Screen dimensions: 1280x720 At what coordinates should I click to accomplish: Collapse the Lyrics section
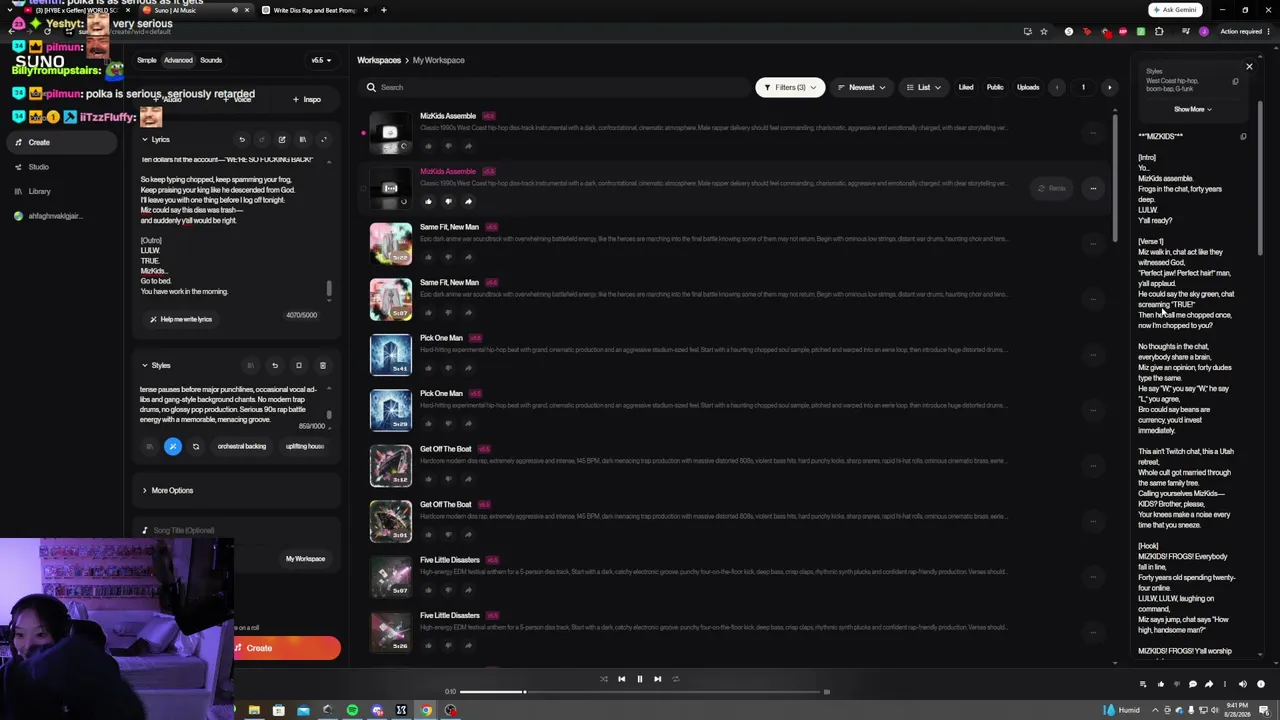pyautogui.click(x=144, y=140)
